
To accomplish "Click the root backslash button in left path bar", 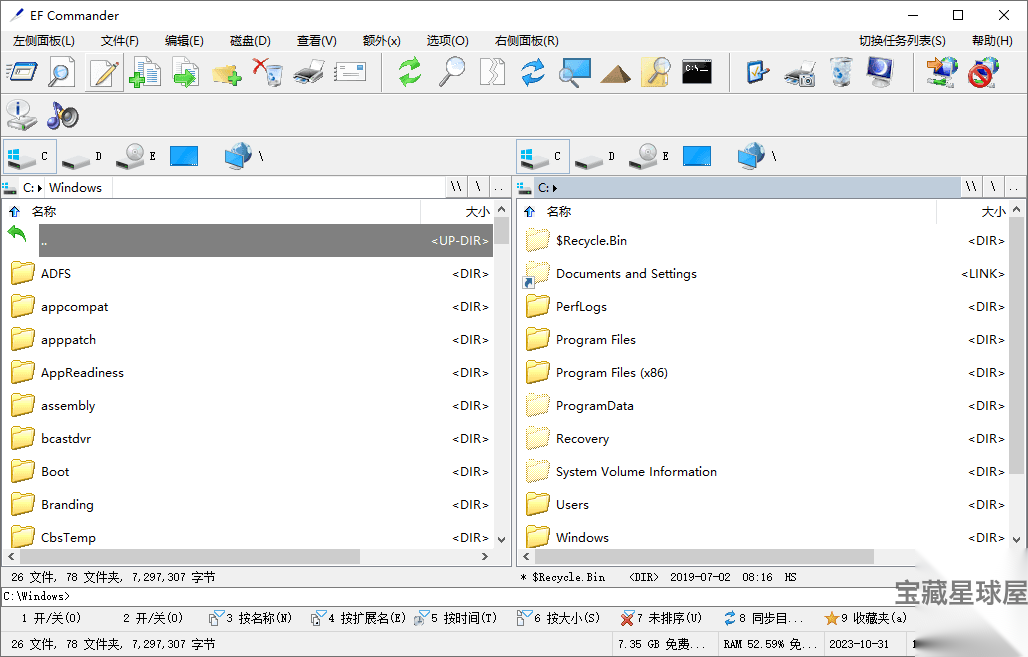I will click(478, 188).
